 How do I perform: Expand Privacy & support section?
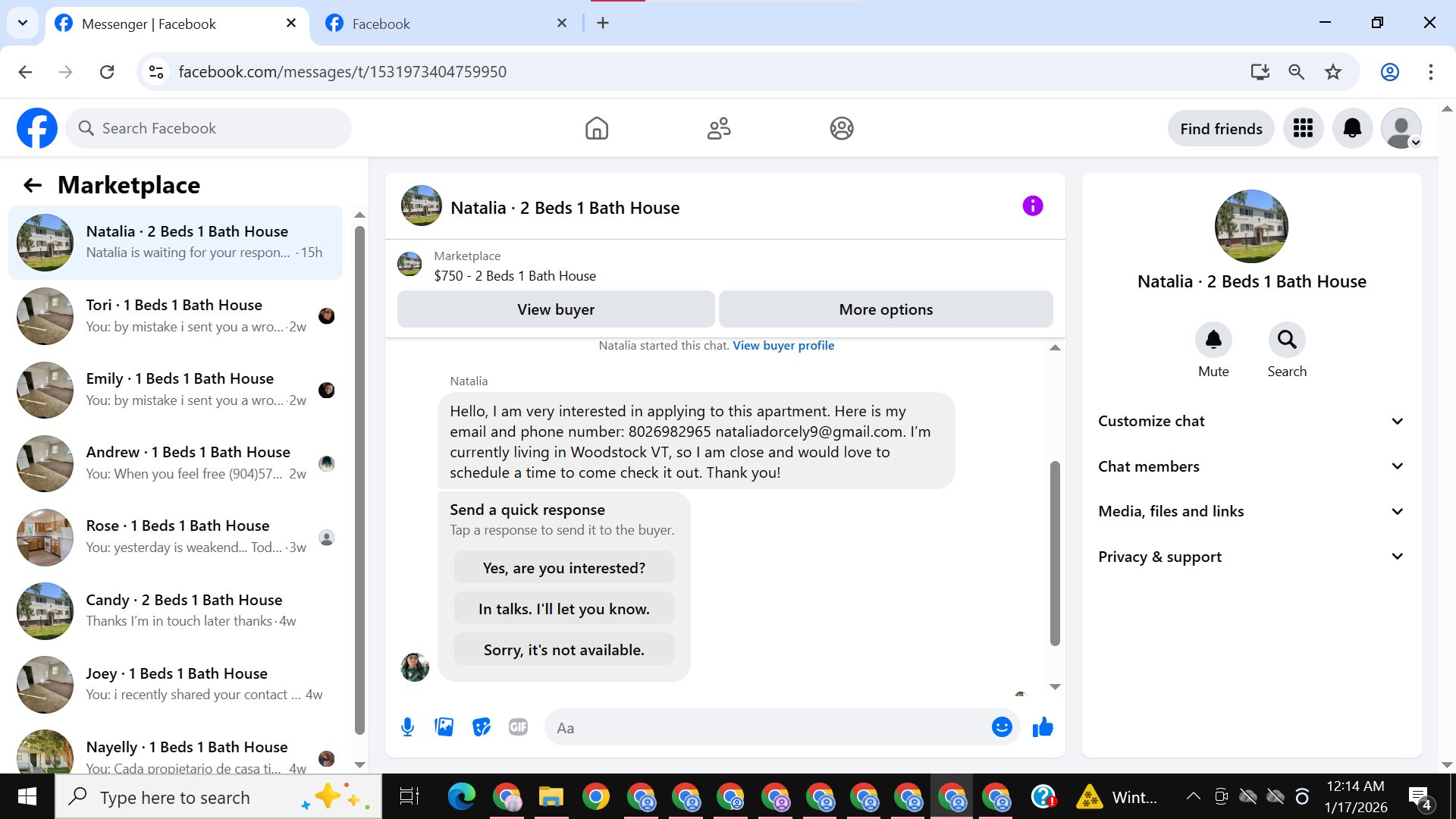[1250, 557]
